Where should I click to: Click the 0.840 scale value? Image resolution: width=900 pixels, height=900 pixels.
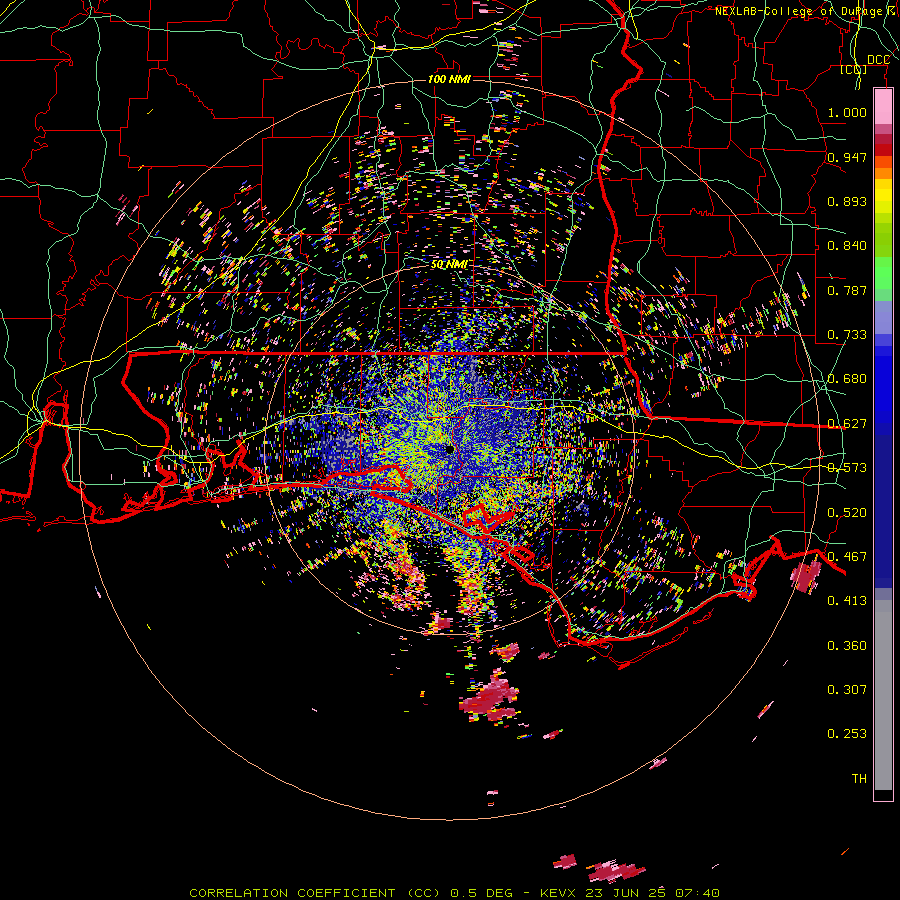coord(847,246)
